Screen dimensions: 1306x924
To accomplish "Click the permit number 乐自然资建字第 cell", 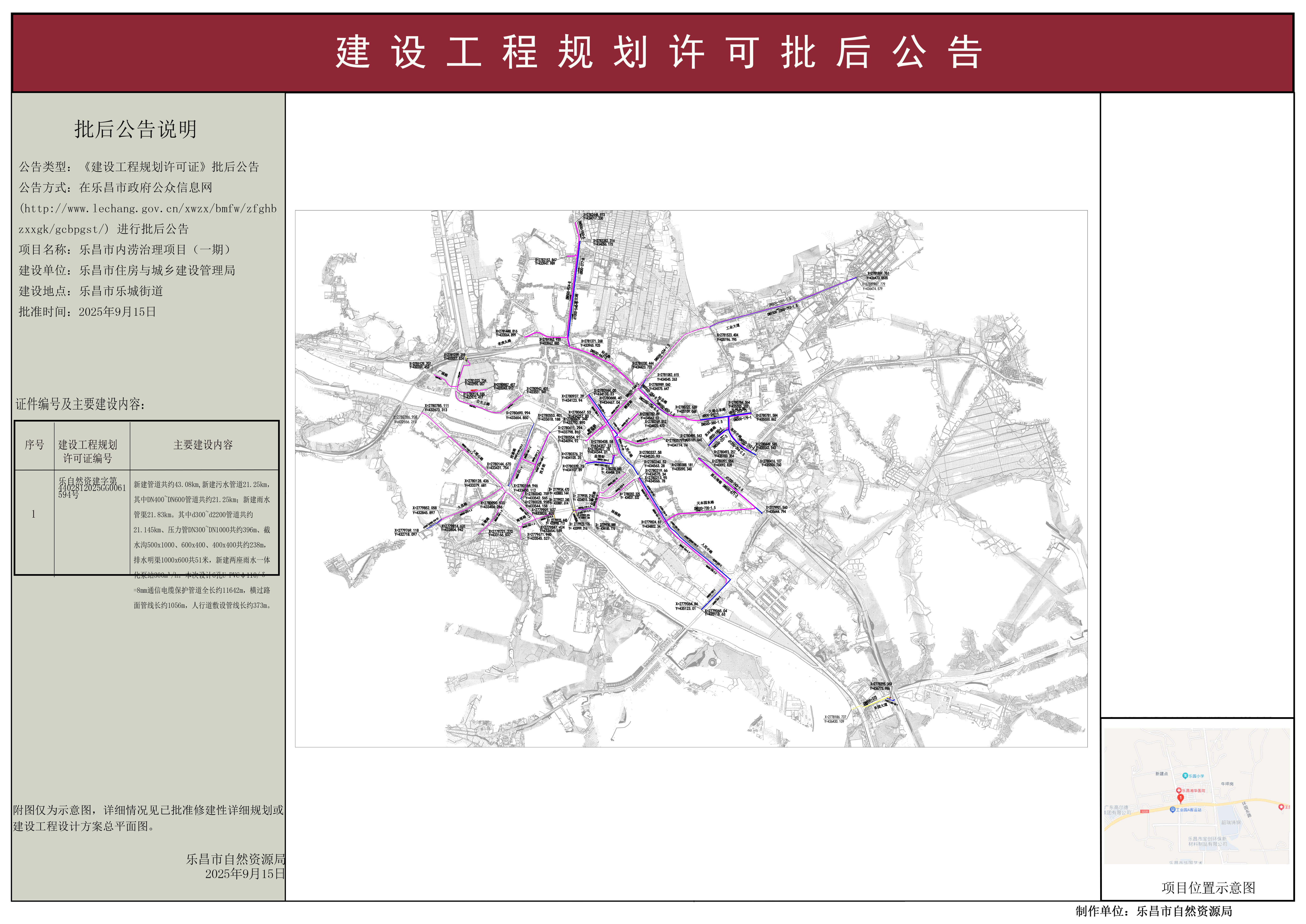I will tap(88, 488).
